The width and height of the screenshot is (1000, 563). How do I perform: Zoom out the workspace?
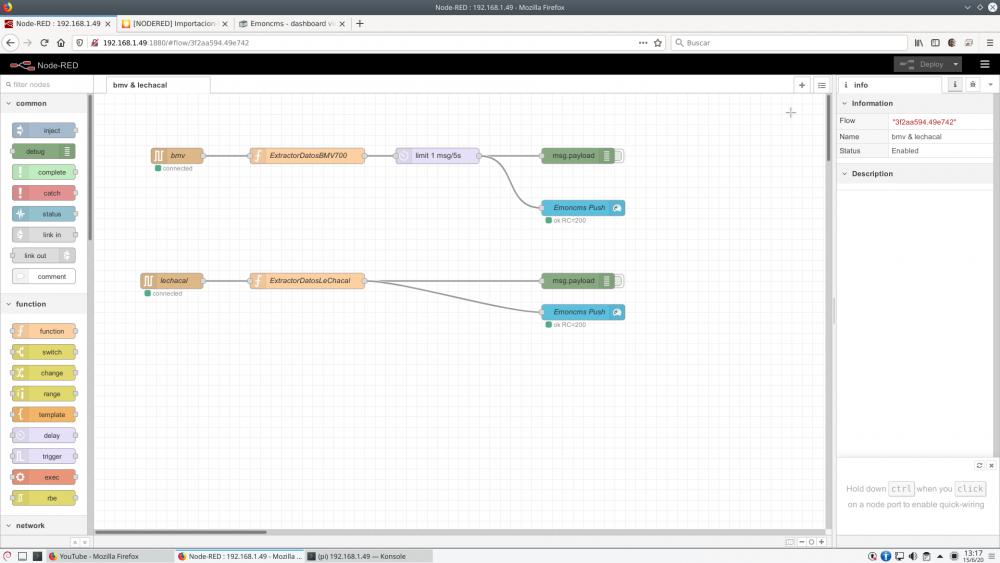pyautogui.click(x=802, y=542)
